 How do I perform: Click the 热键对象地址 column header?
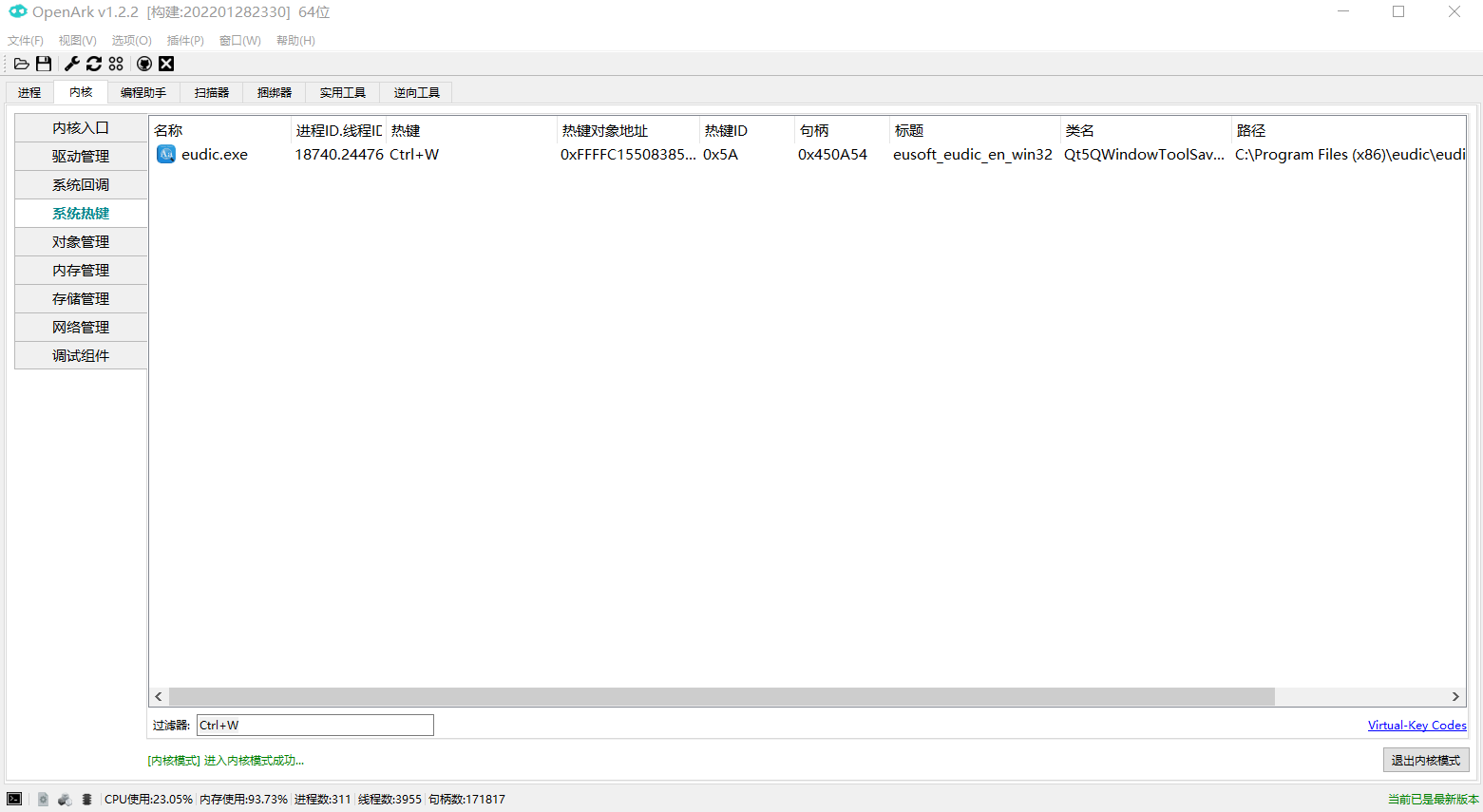click(x=628, y=130)
